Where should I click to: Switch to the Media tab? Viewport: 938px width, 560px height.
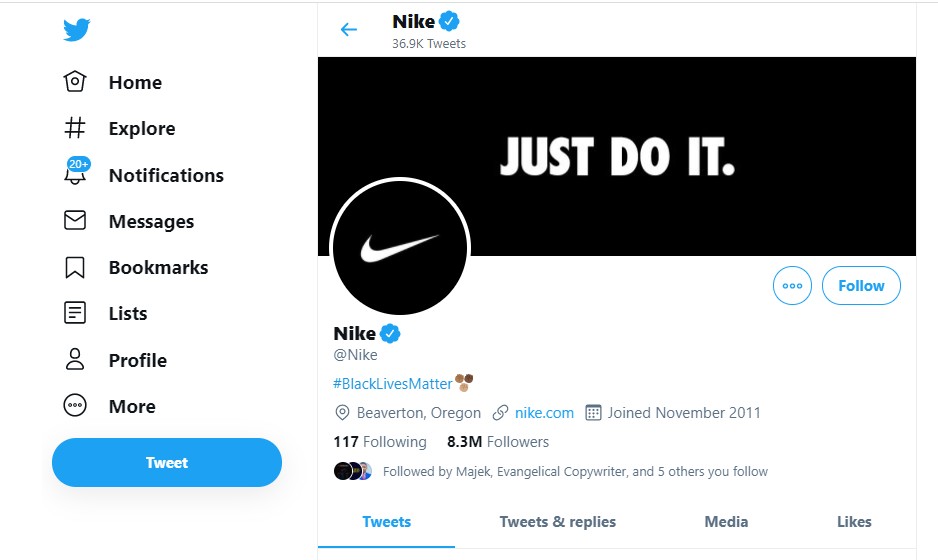tap(726, 521)
